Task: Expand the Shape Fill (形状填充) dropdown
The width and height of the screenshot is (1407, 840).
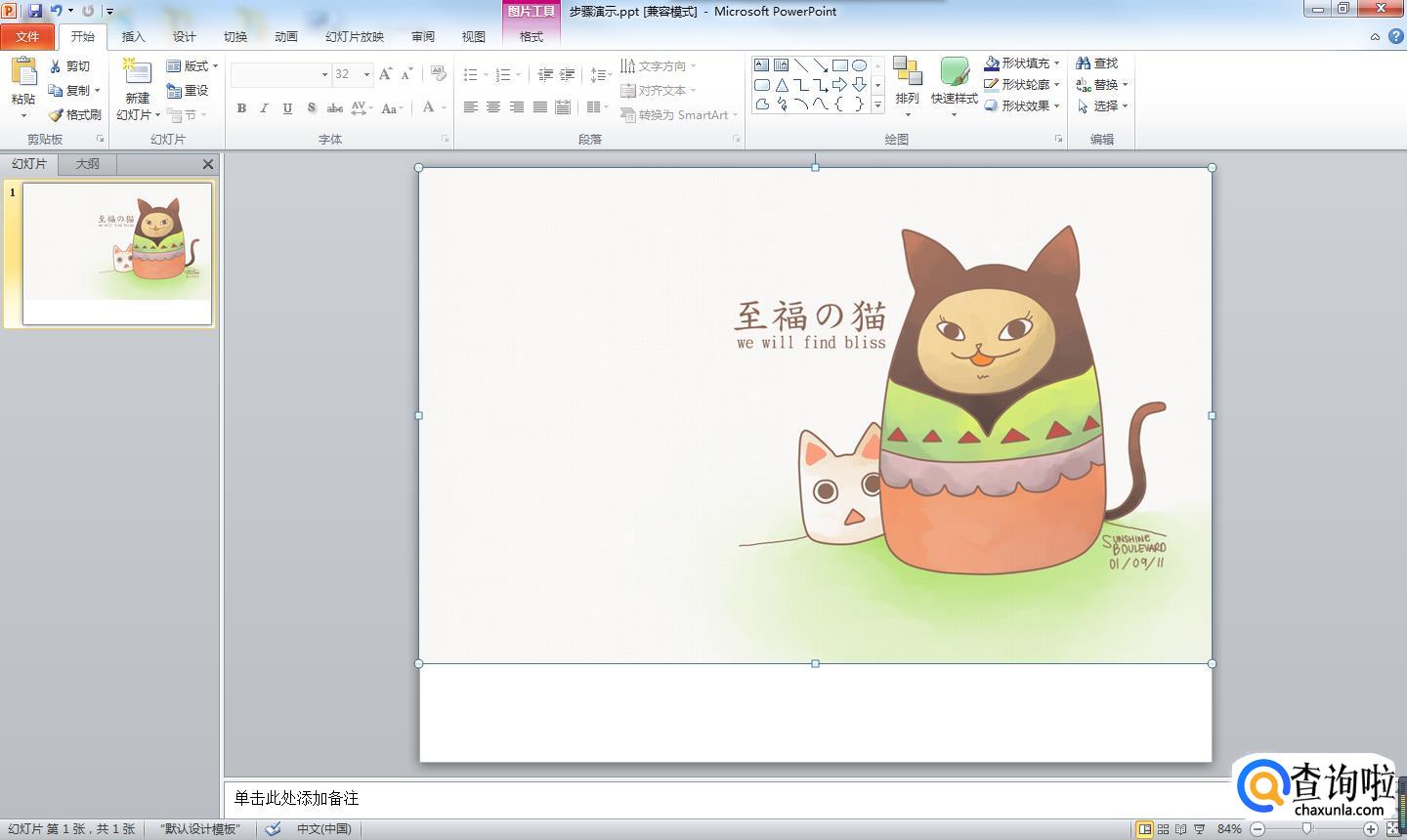Action: point(1057,63)
